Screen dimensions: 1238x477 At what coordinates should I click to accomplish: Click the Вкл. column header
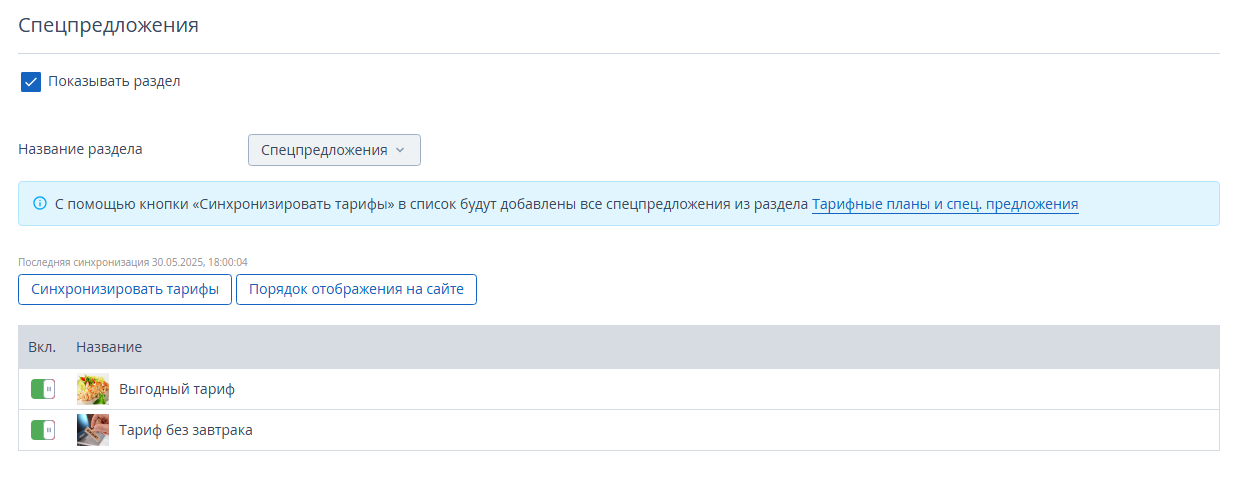pos(42,347)
